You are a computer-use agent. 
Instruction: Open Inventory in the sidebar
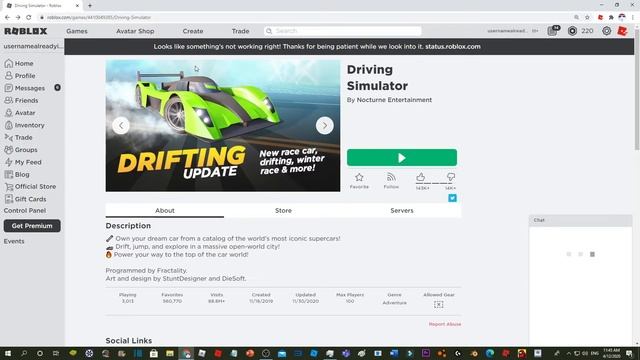(24, 125)
